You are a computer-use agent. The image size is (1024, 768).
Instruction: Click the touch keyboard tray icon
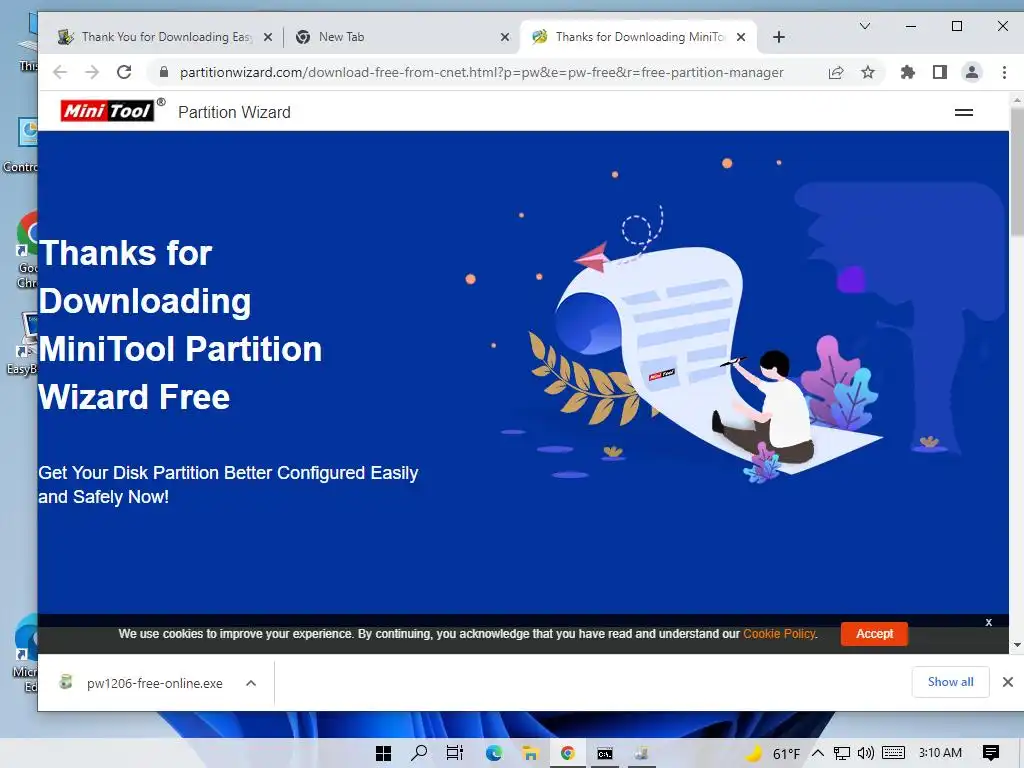[x=893, y=753]
